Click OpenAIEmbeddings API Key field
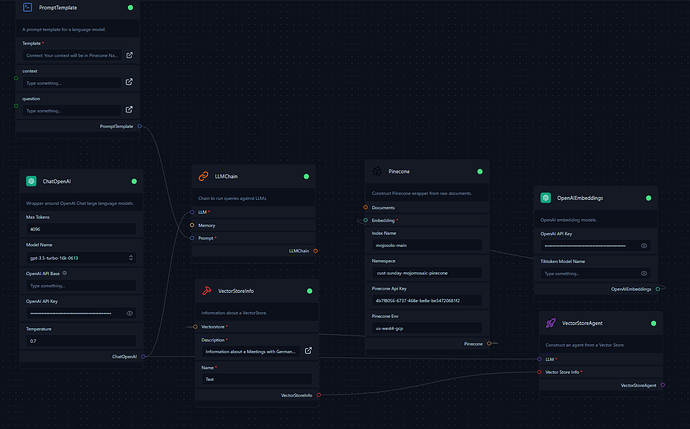Screen dimensions: 690x429 point(595,246)
